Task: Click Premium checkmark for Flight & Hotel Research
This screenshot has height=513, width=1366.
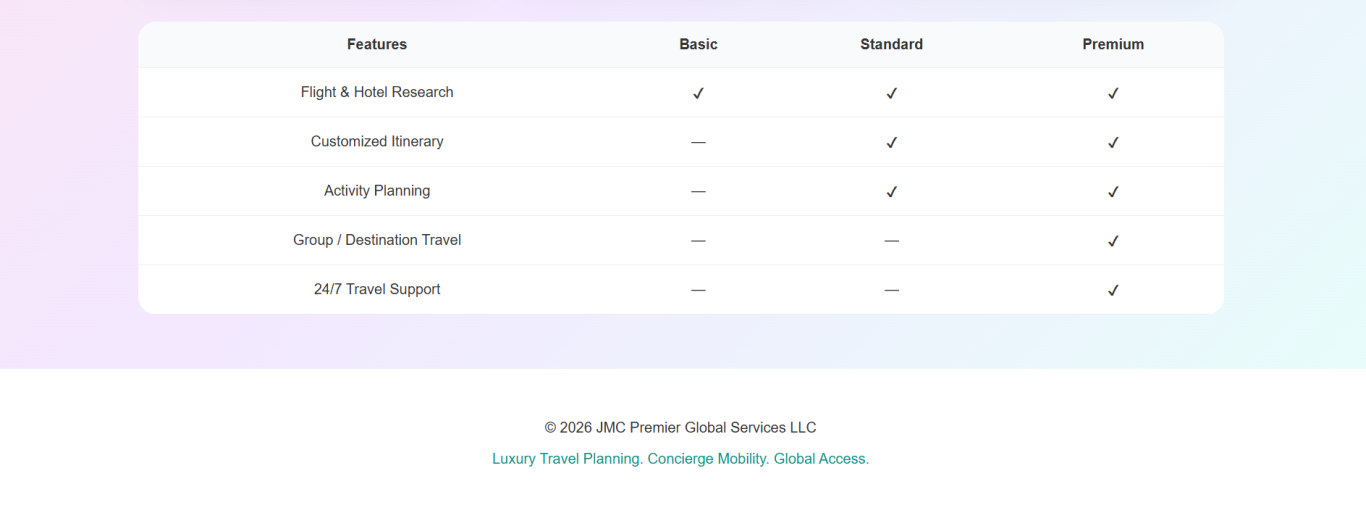Action: tap(1113, 93)
